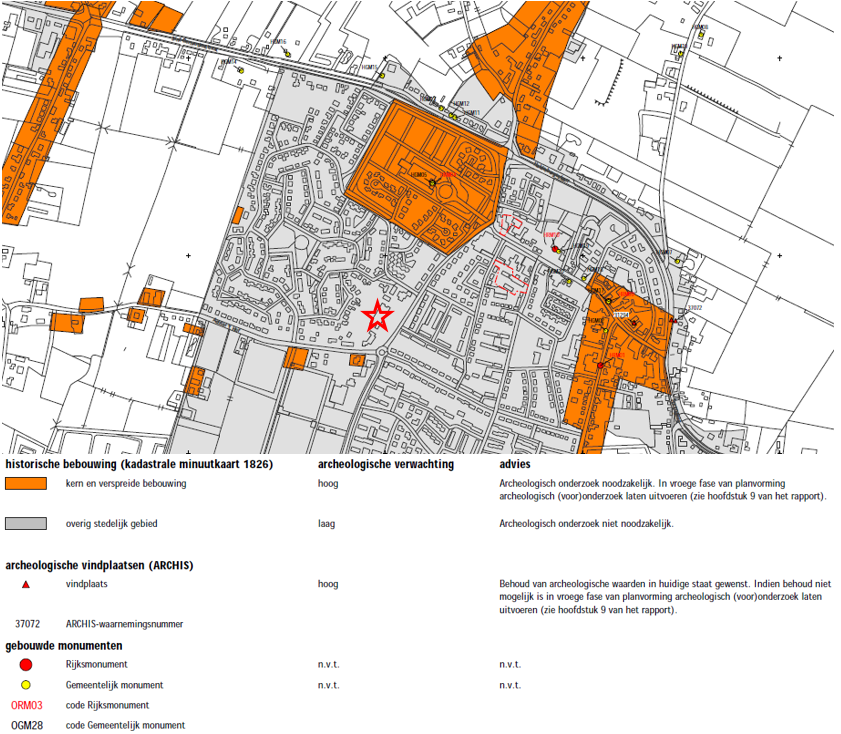
Task: Click the small roundabout below the red star
Action: [x=381, y=352]
